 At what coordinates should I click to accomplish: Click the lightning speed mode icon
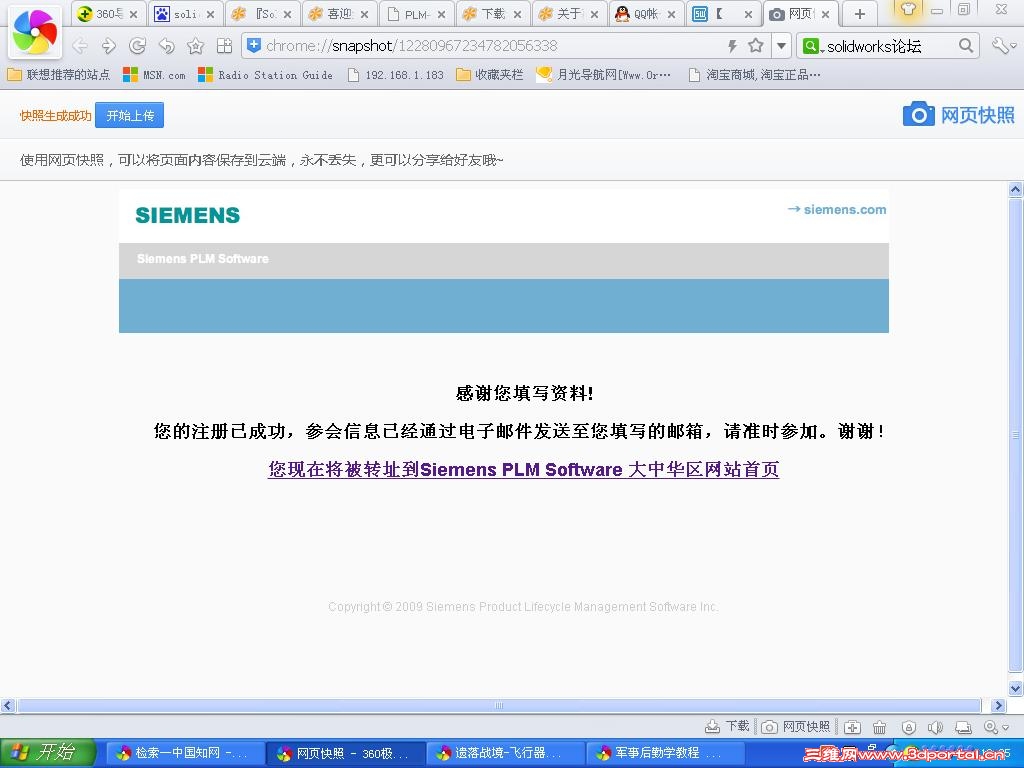click(732, 46)
